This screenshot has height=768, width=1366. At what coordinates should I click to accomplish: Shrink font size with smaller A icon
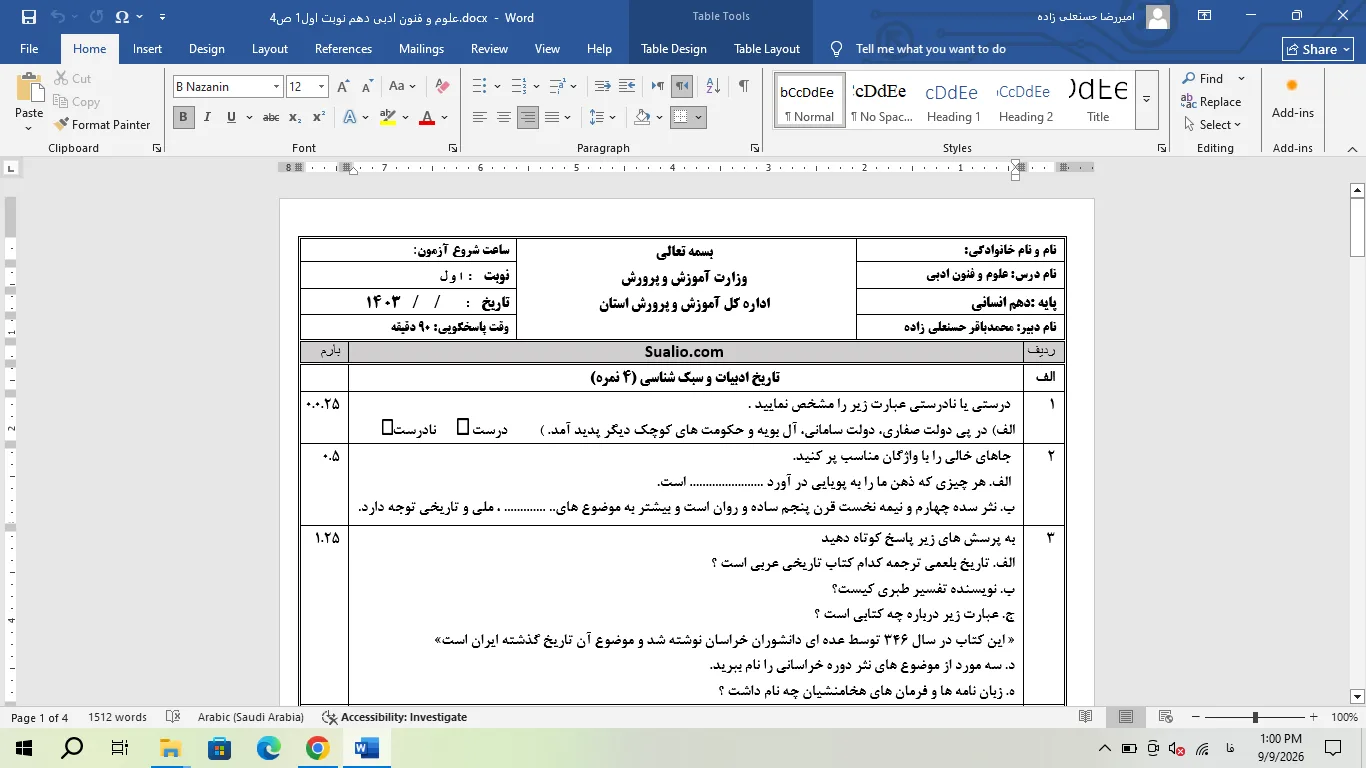tap(367, 87)
